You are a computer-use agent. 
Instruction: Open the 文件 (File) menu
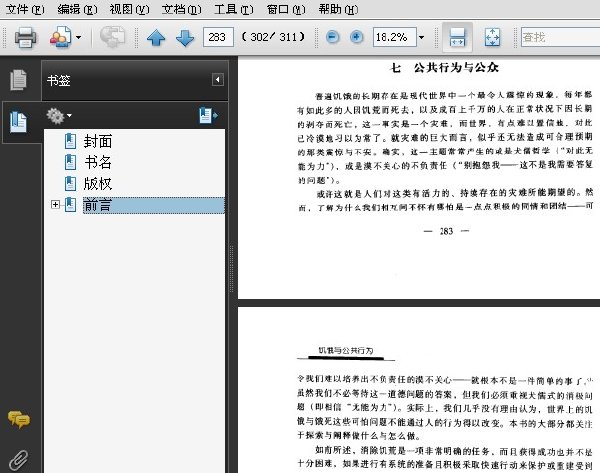pos(25,9)
